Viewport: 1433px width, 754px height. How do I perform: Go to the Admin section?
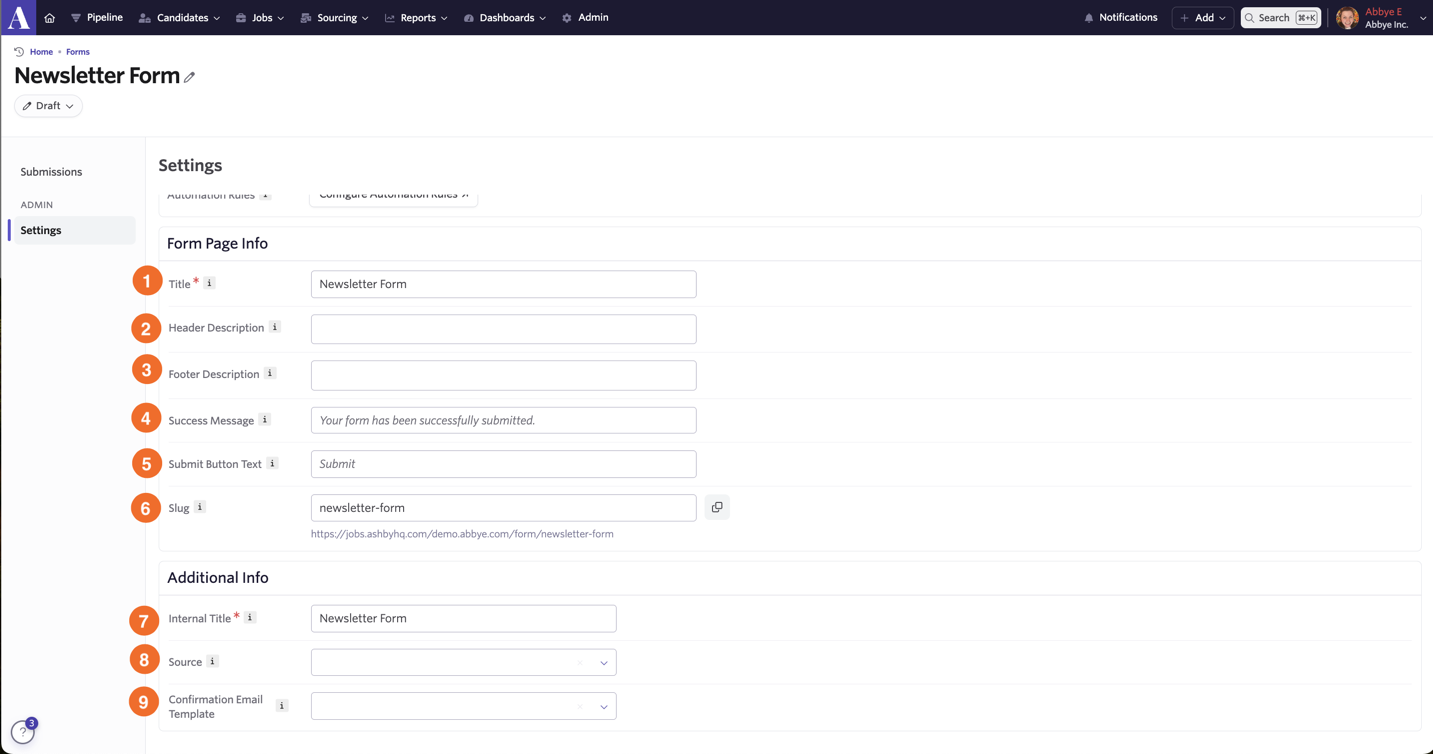click(585, 17)
